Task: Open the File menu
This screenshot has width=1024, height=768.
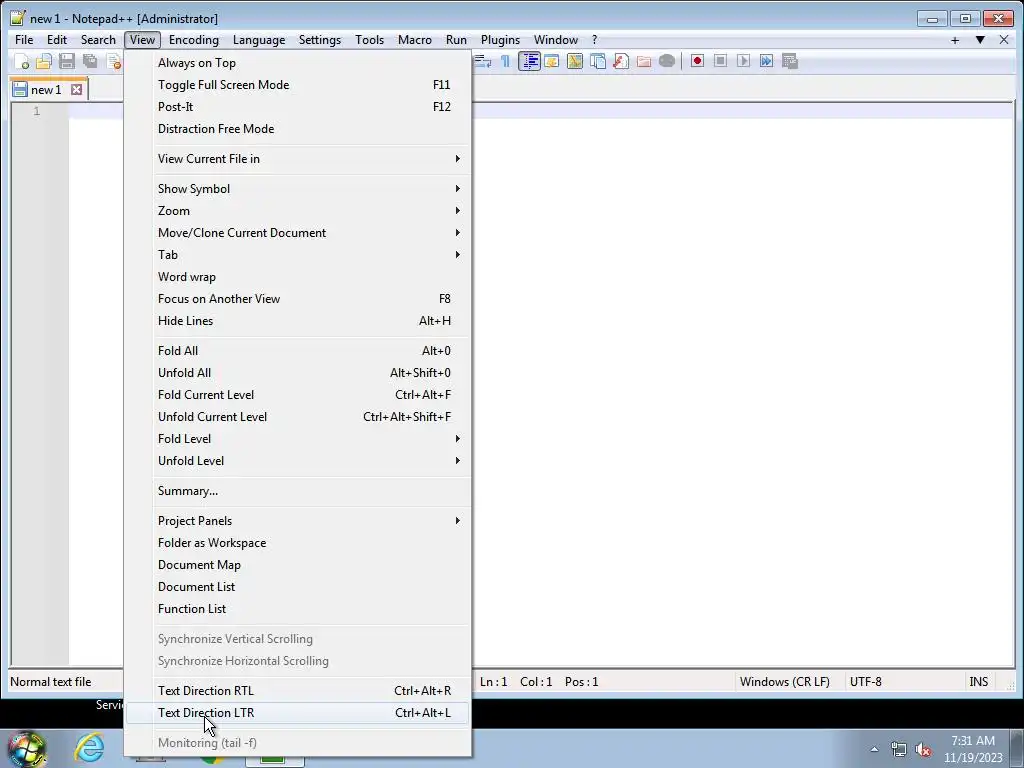Action: [x=24, y=40]
